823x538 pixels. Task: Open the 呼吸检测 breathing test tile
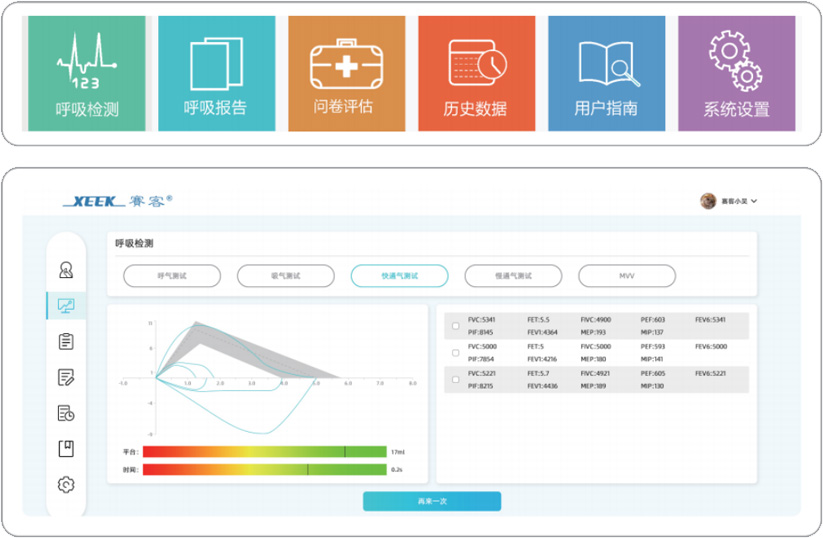point(87,73)
